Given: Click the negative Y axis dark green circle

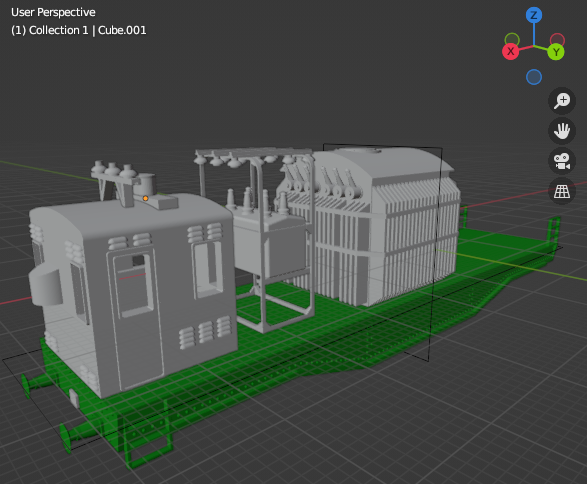Looking at the screenshot, I should (512, 40).
